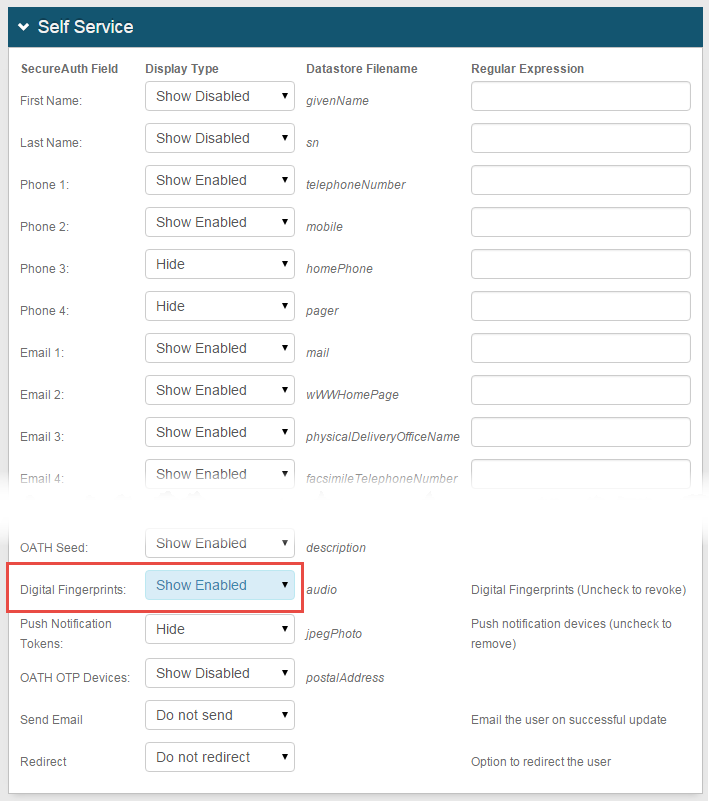Open Phone 1 display type dropdown
The image size is (709, 801).
pos(220,181)
